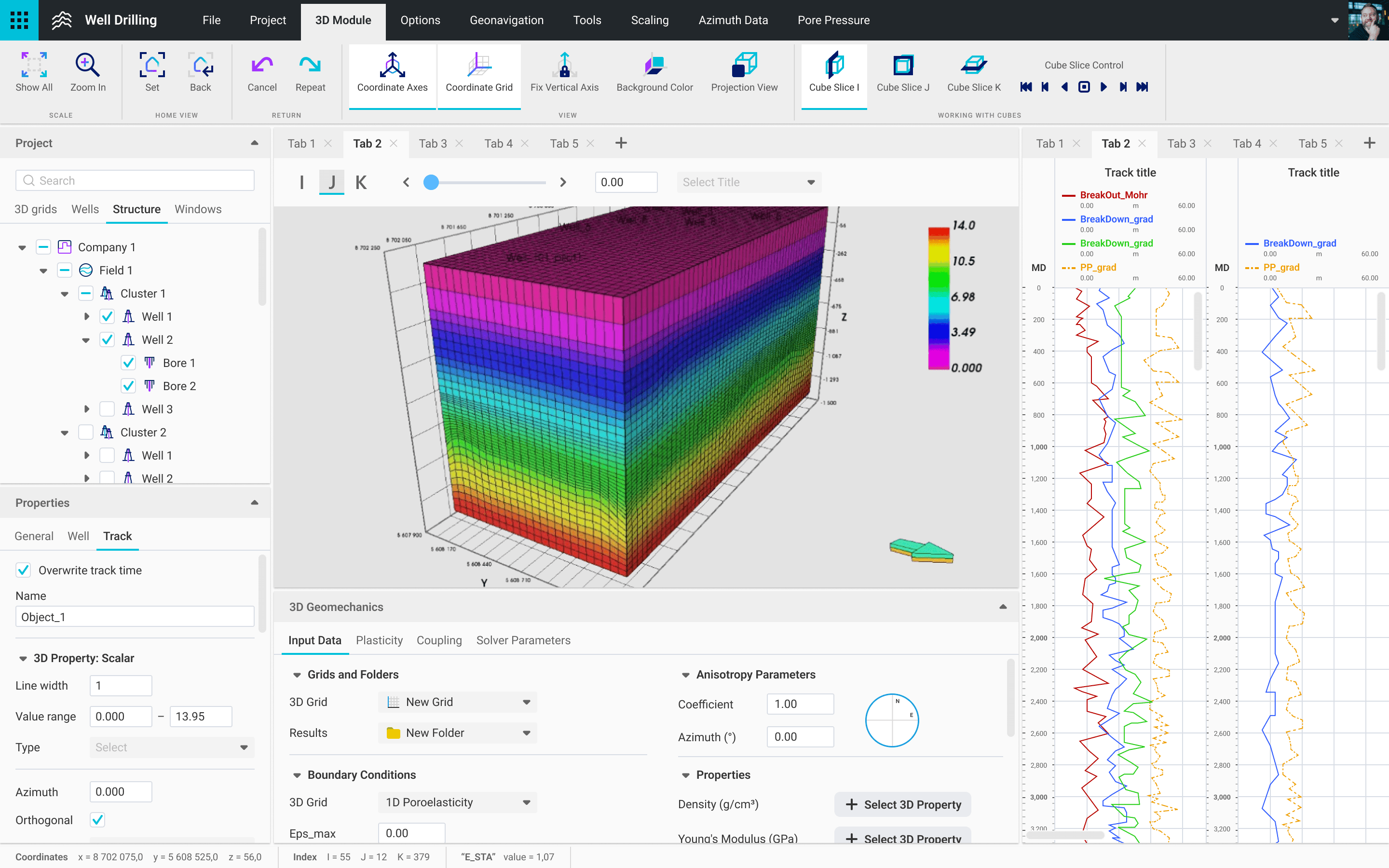Uncheck the Bore 2 checkbox
Image resolution: width=1389 pixels, height=868 pixels.
(129, 386)
